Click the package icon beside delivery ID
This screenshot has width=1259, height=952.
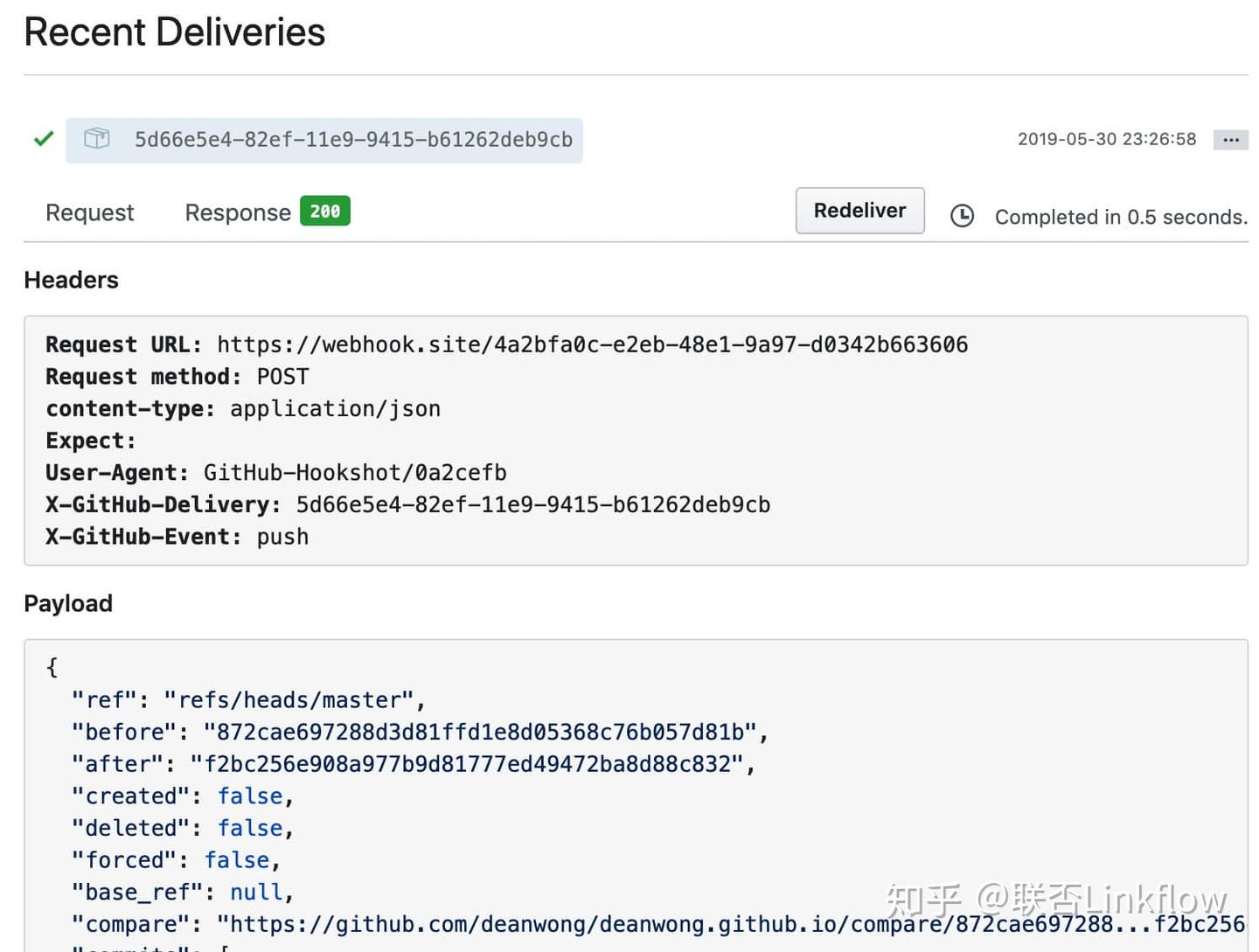tap(97, 138)
